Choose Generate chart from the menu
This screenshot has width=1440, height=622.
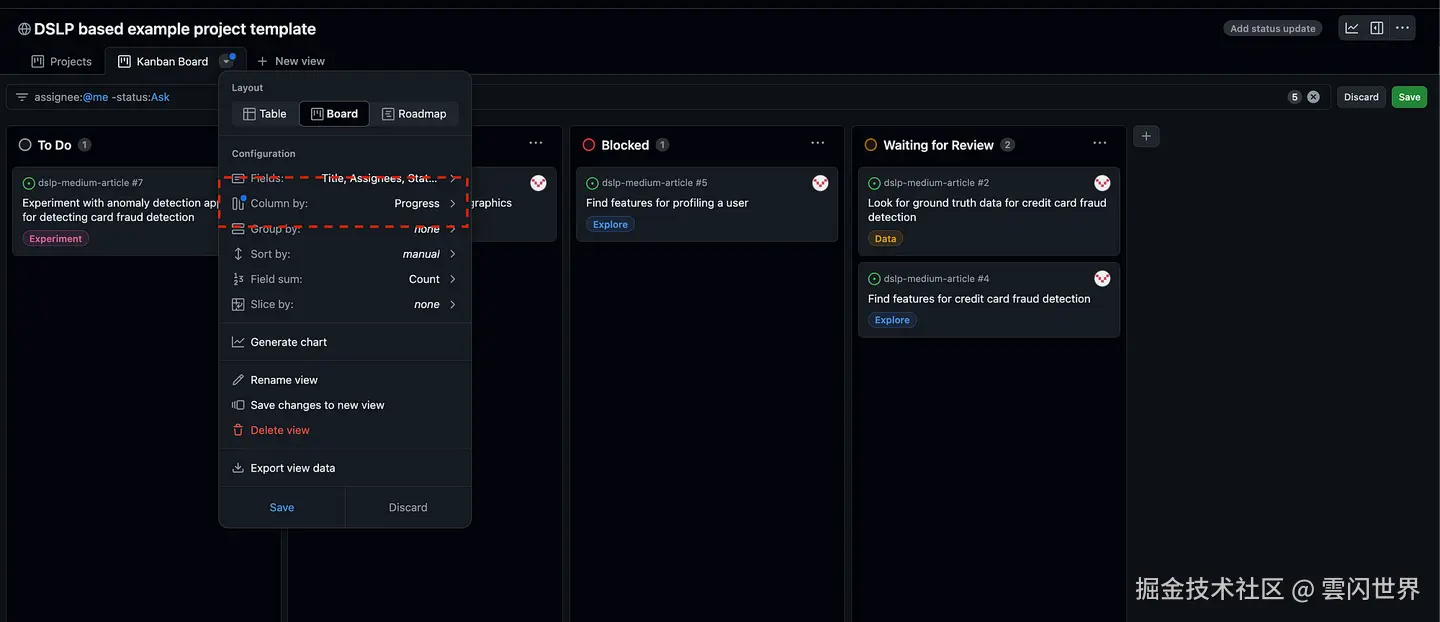(289, 342)
